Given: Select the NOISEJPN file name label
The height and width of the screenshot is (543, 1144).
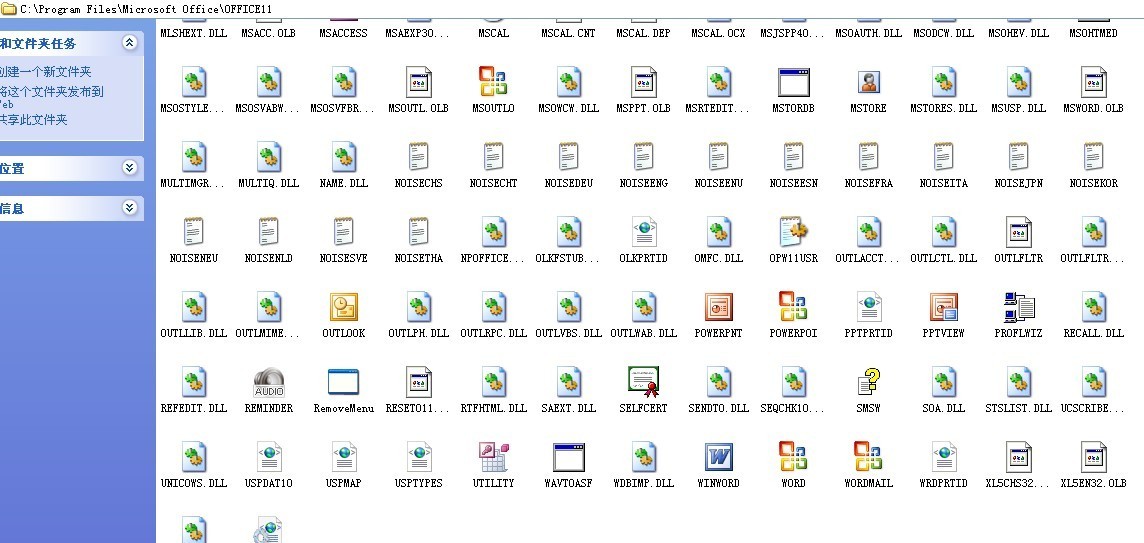Looking at the screenshot, I should point(1019,183).
